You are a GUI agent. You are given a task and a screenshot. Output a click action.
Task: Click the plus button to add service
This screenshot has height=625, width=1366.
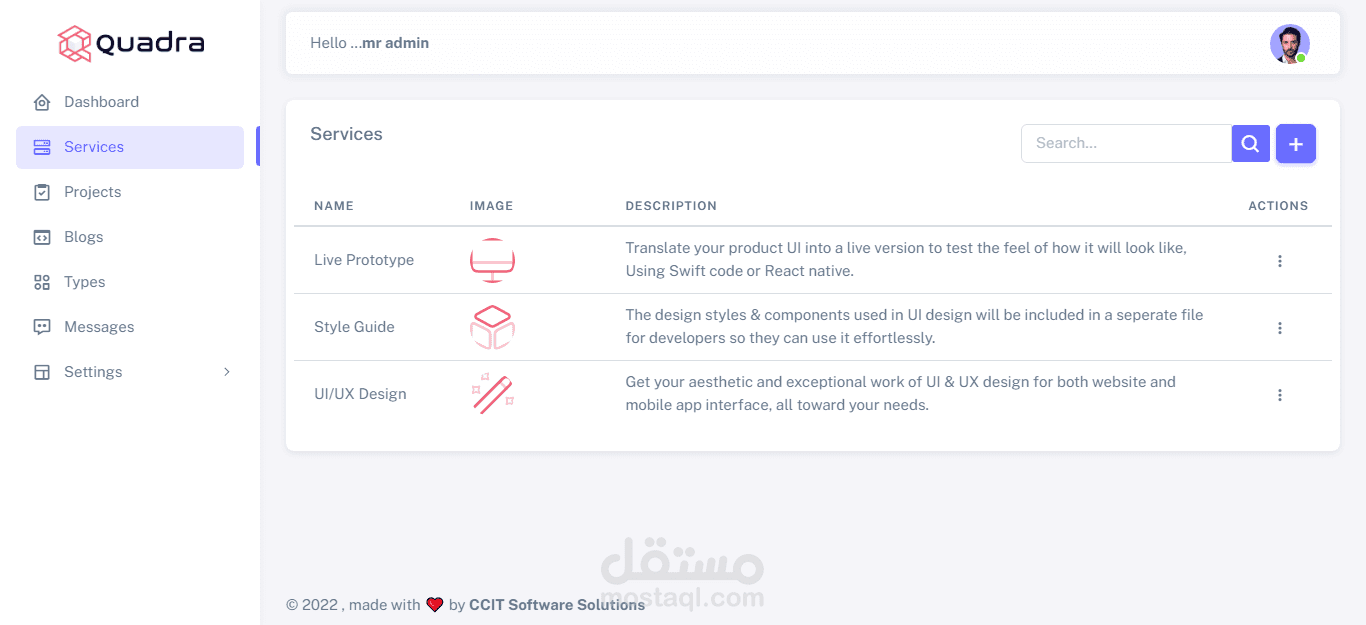(1296, 144)
